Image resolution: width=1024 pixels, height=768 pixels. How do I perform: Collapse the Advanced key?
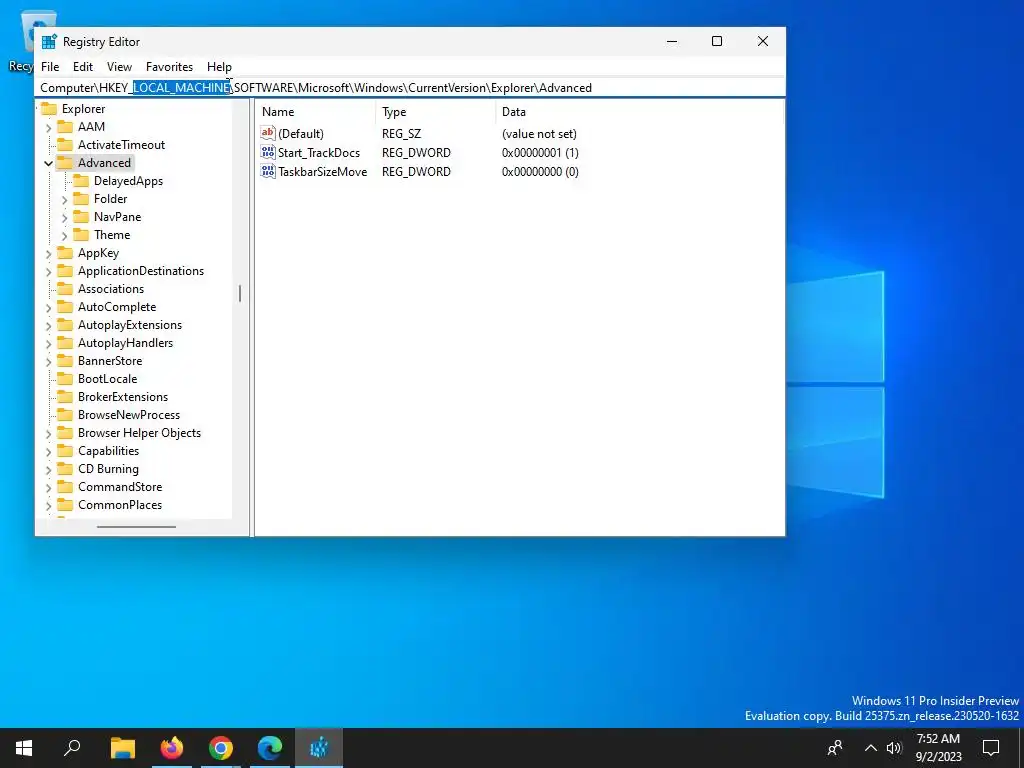coord(48,163)
